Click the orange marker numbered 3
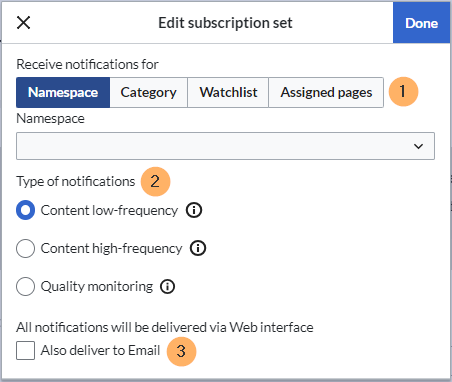Image resolution: width=452 pixels, height=382 pixels. [181, 351]
